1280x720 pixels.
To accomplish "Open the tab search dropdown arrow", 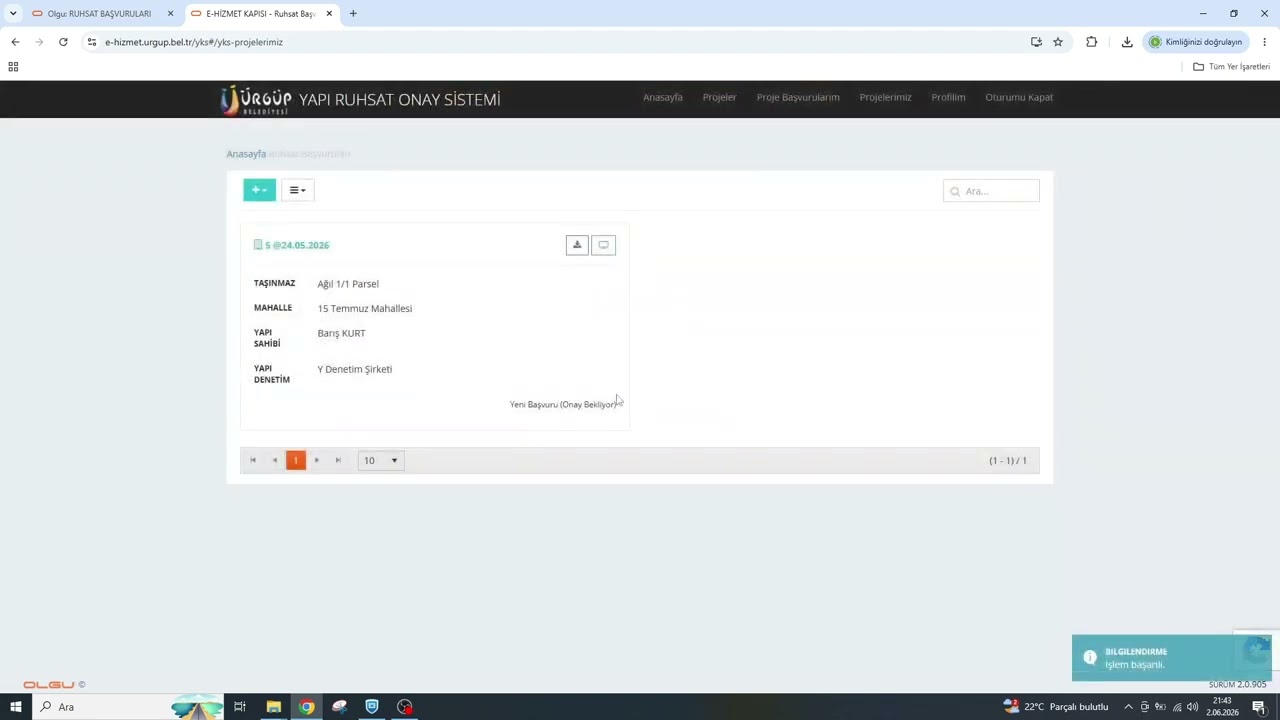I will [13, 14].
